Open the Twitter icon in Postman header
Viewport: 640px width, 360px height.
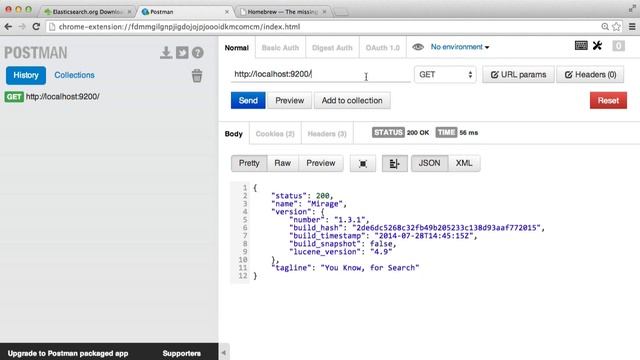[x=182, y=53]
